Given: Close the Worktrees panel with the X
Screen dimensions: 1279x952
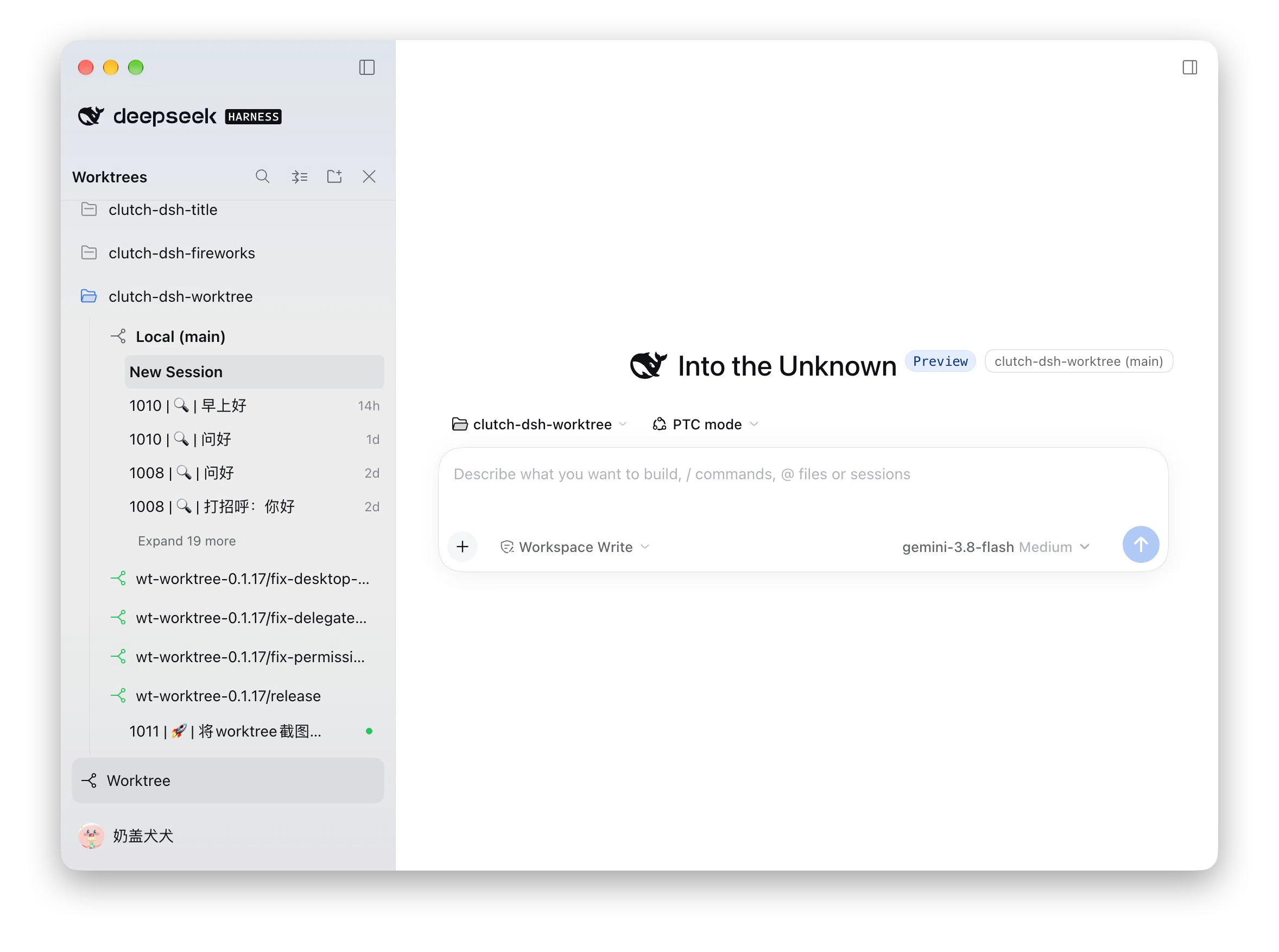Looking at the screenshot, I should pos(369,176).
